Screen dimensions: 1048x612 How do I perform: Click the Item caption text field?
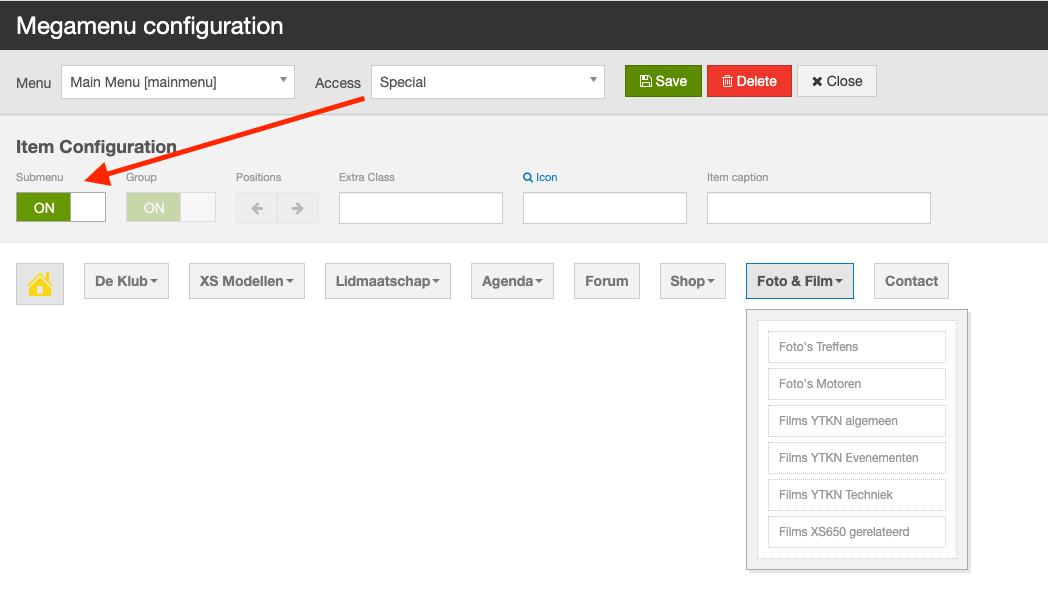pyautogui.click(x=819, y=208)
